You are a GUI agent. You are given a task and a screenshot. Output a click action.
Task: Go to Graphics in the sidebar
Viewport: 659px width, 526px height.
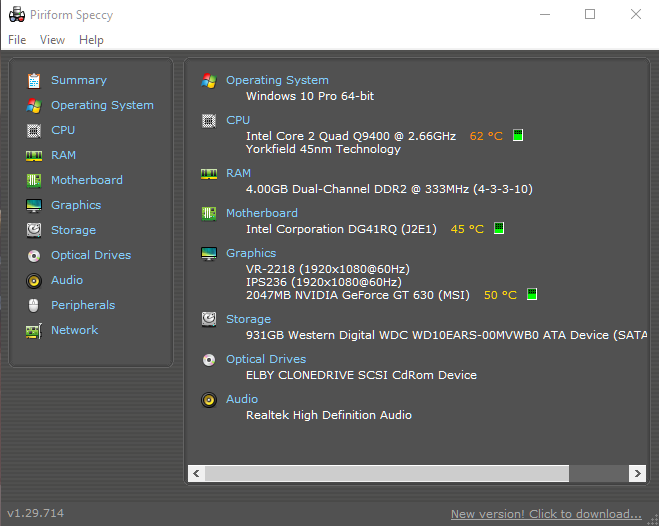[x=76, y=205]
